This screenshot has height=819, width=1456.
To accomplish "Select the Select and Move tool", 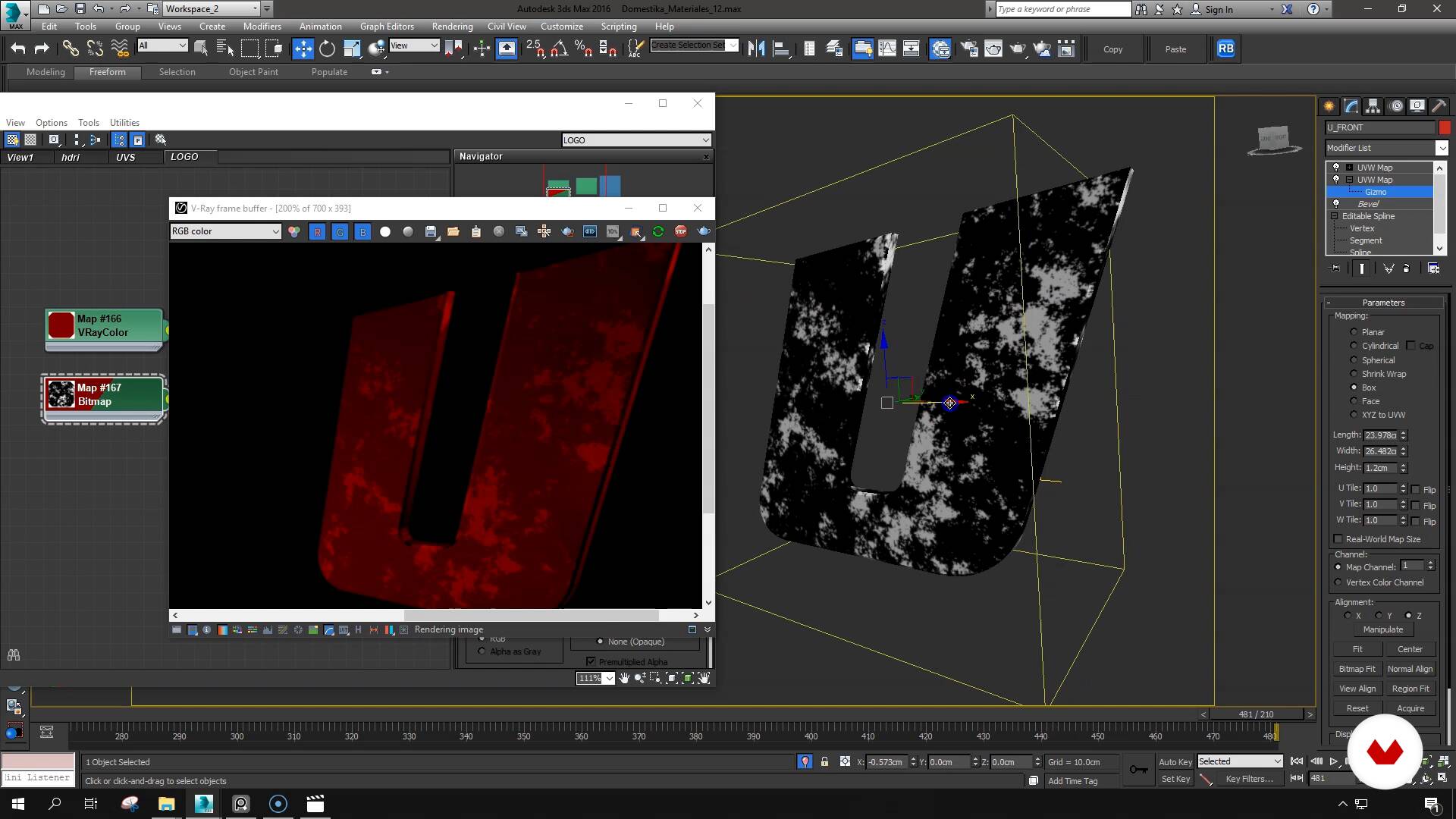I will click(303, 49).
